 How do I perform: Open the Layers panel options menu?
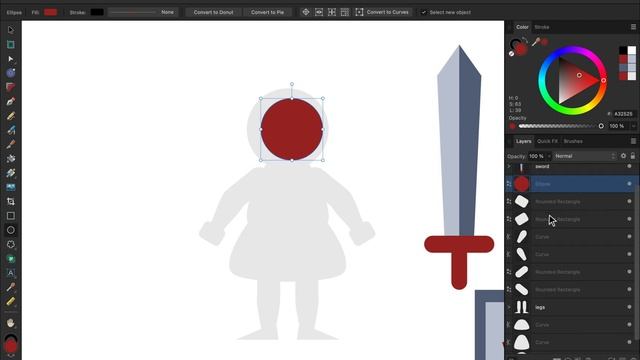[633, 141]
